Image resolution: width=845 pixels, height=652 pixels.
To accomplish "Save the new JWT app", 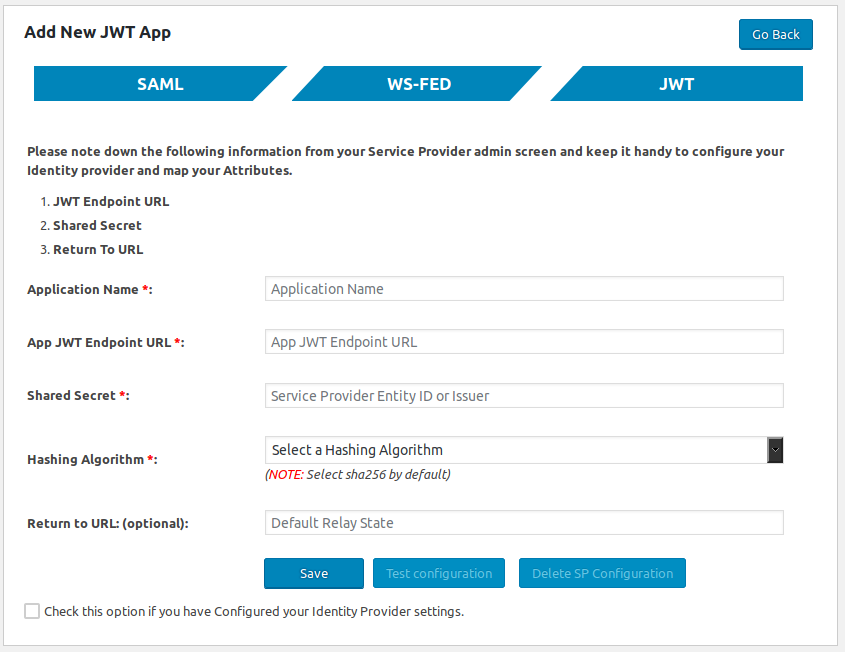I will coord(313,573).
